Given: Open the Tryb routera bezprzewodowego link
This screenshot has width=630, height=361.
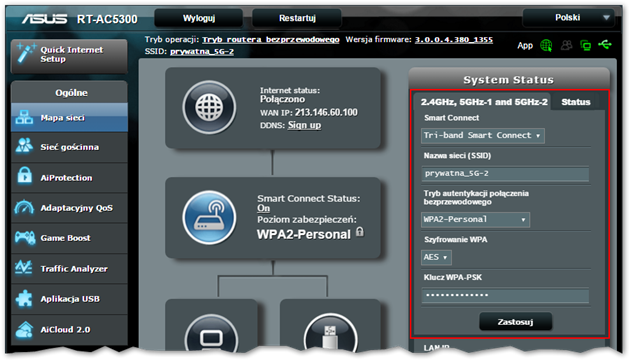Looking at the screenshot, I should [270, 39].
